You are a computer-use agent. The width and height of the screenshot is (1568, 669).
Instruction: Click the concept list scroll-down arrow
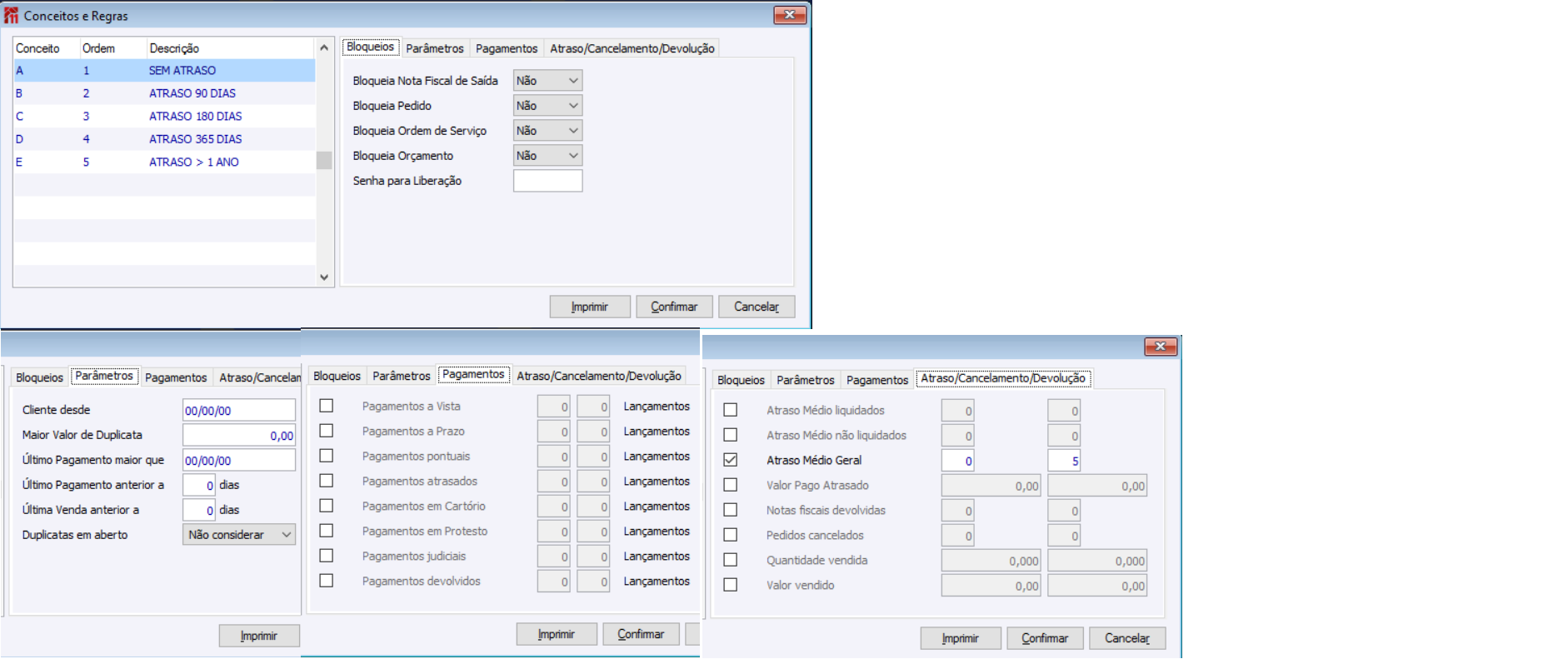324,277
